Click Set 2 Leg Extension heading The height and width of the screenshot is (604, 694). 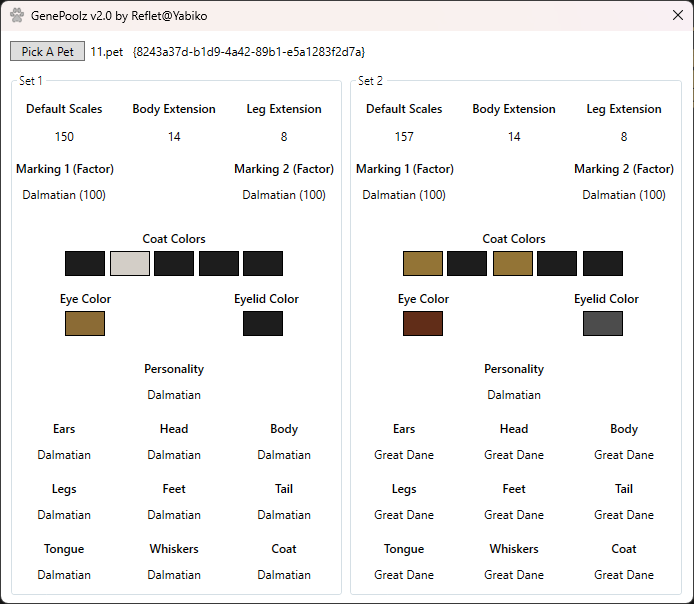point(624,109)
